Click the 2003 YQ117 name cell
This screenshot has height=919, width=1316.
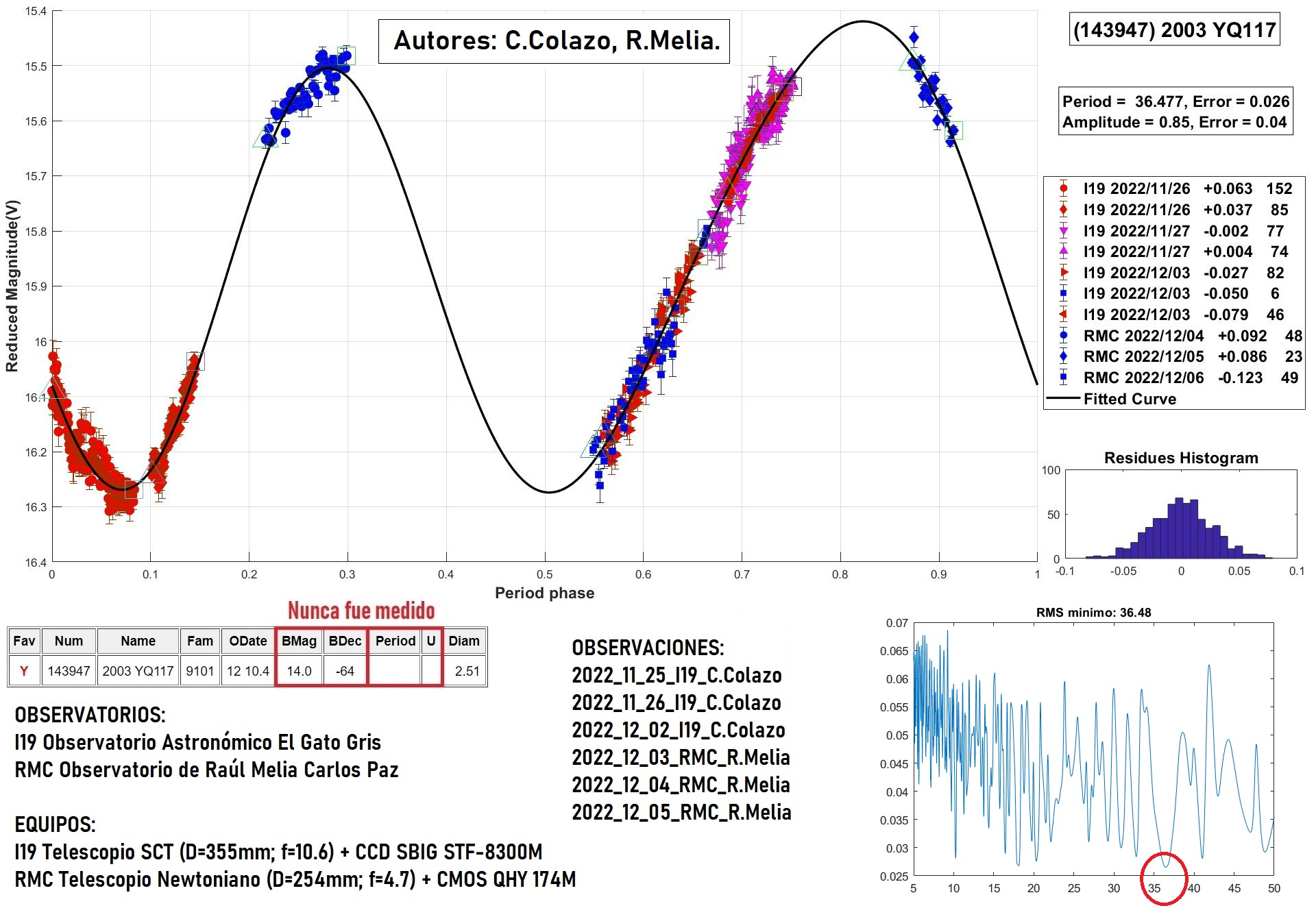click(x=138, y=671)
